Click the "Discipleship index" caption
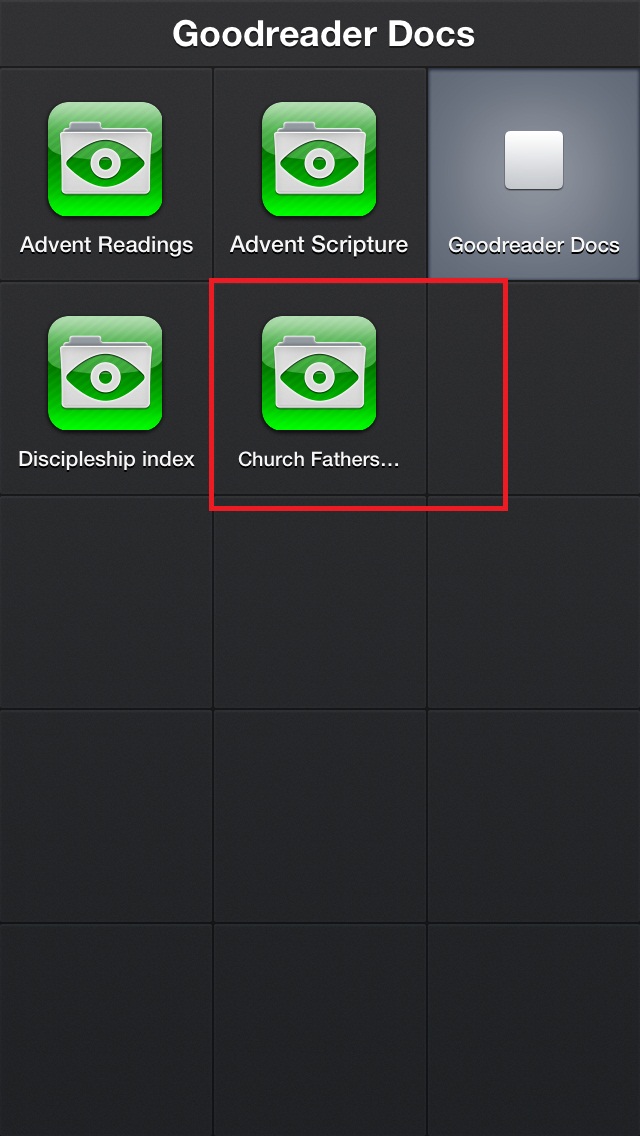Viewport: 640px width, 1136px height. (x=107, y=459)
